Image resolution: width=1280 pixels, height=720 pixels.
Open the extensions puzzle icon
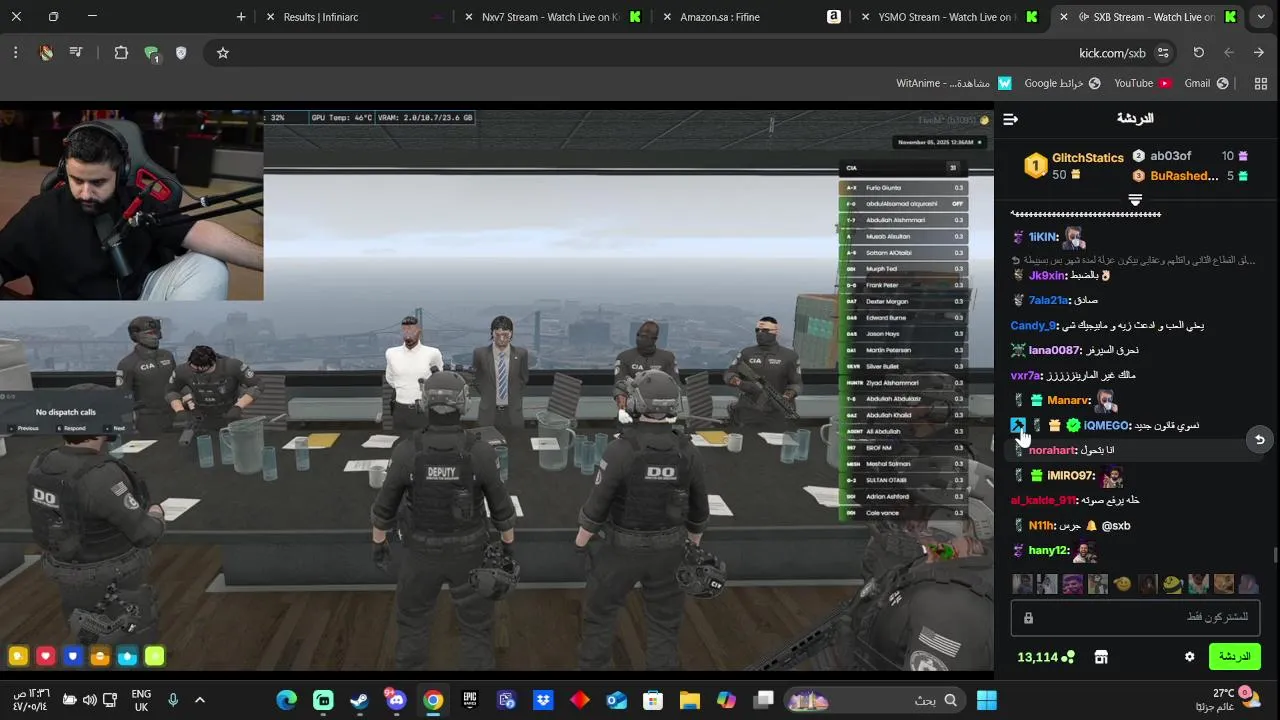pyautogui.click(x=121, y=53)
